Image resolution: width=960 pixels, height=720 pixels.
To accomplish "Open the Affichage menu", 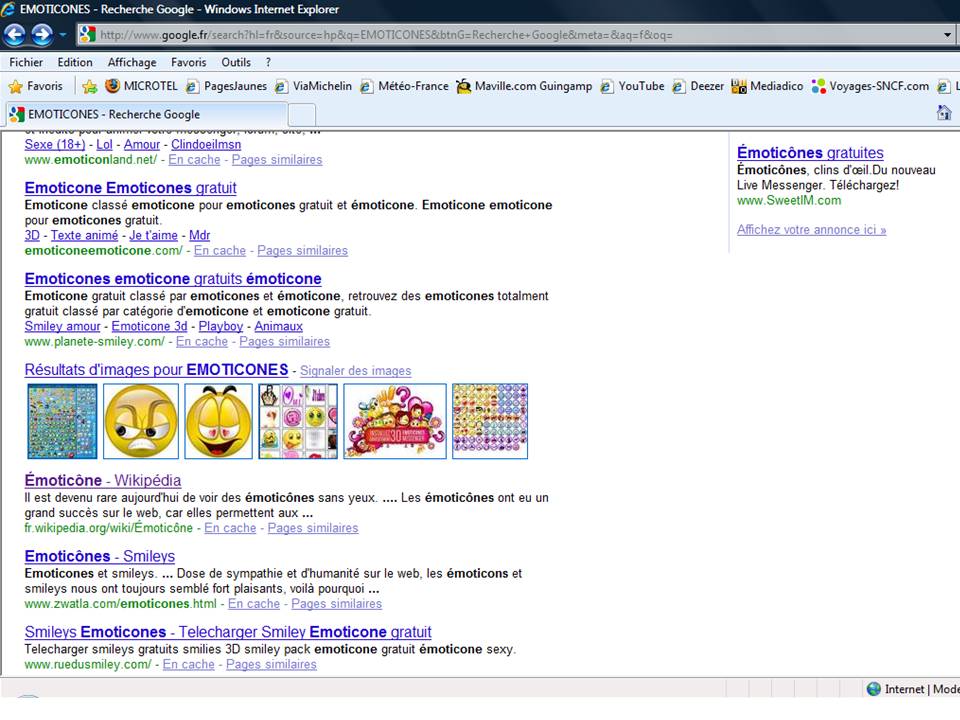I will (x=132, y=62).
